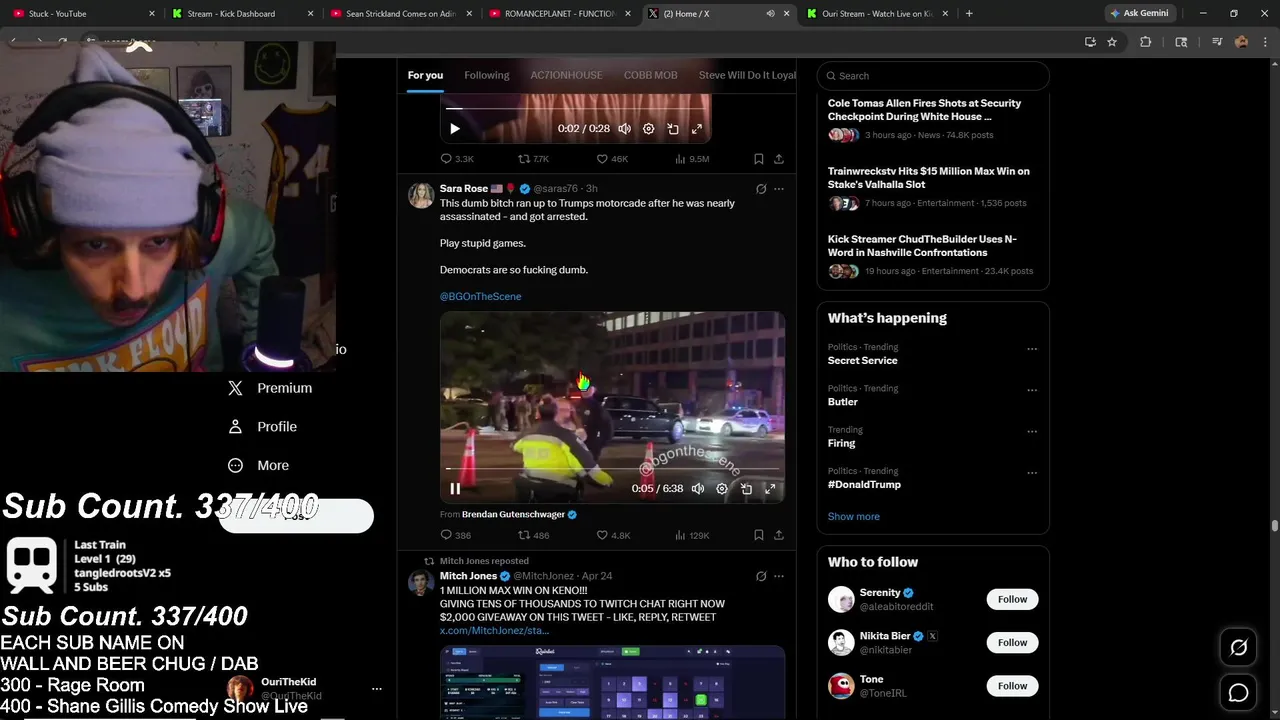This screenshot has width=1280, height=720.
Task: Open Profile in X sidebar
Action: point(263,426)
